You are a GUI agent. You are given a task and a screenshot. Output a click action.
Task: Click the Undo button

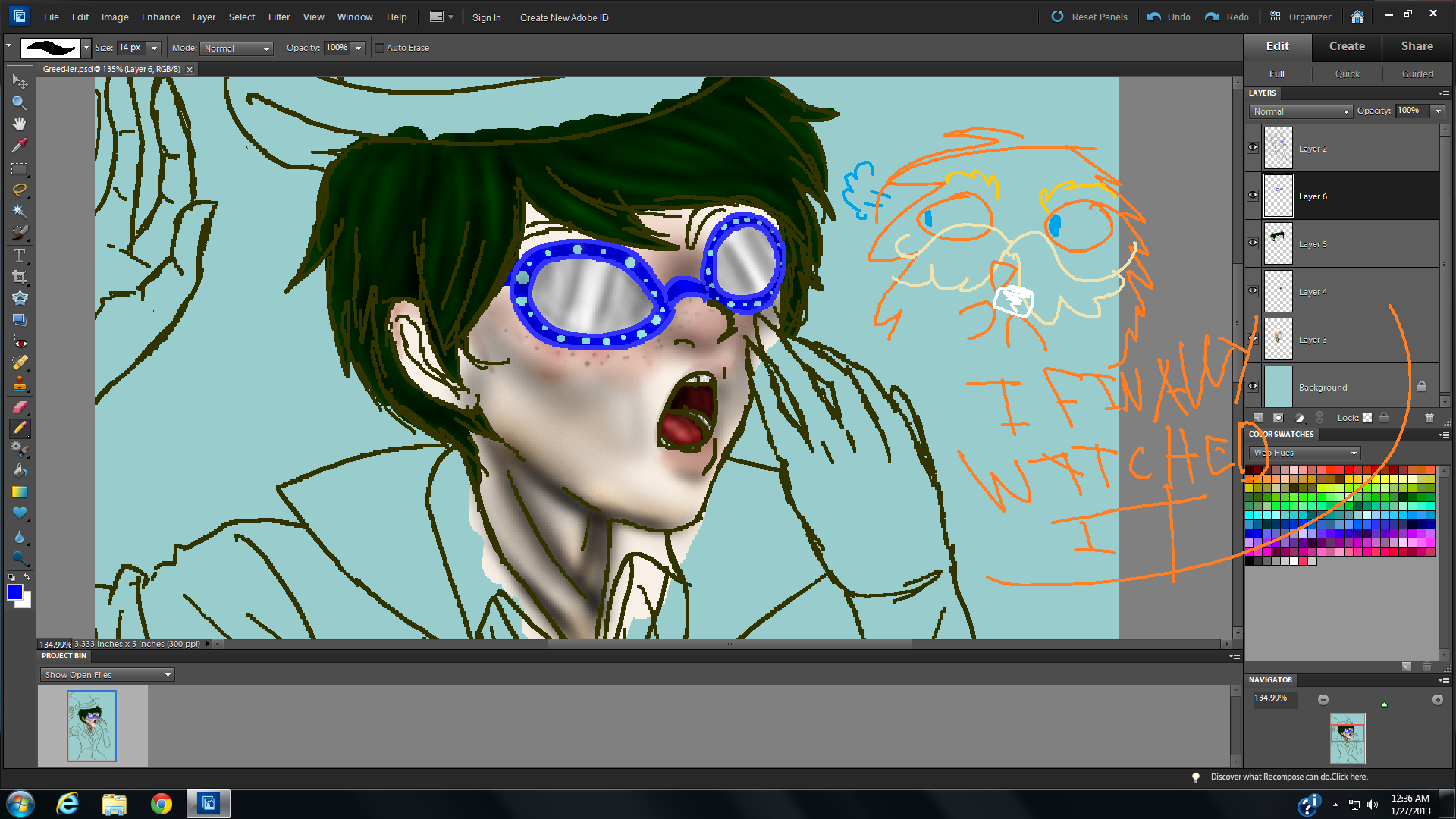click(x=1169, y=17)
